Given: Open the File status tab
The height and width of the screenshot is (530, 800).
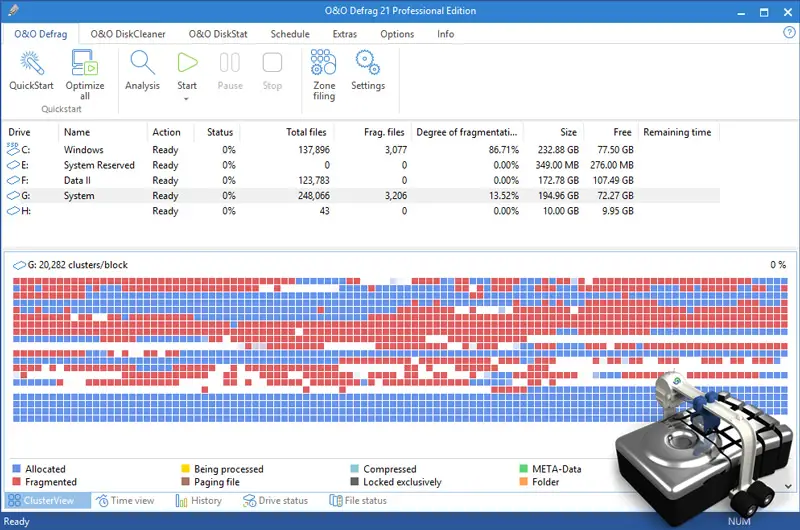Looking at the screenshot, I should point(358,500).
